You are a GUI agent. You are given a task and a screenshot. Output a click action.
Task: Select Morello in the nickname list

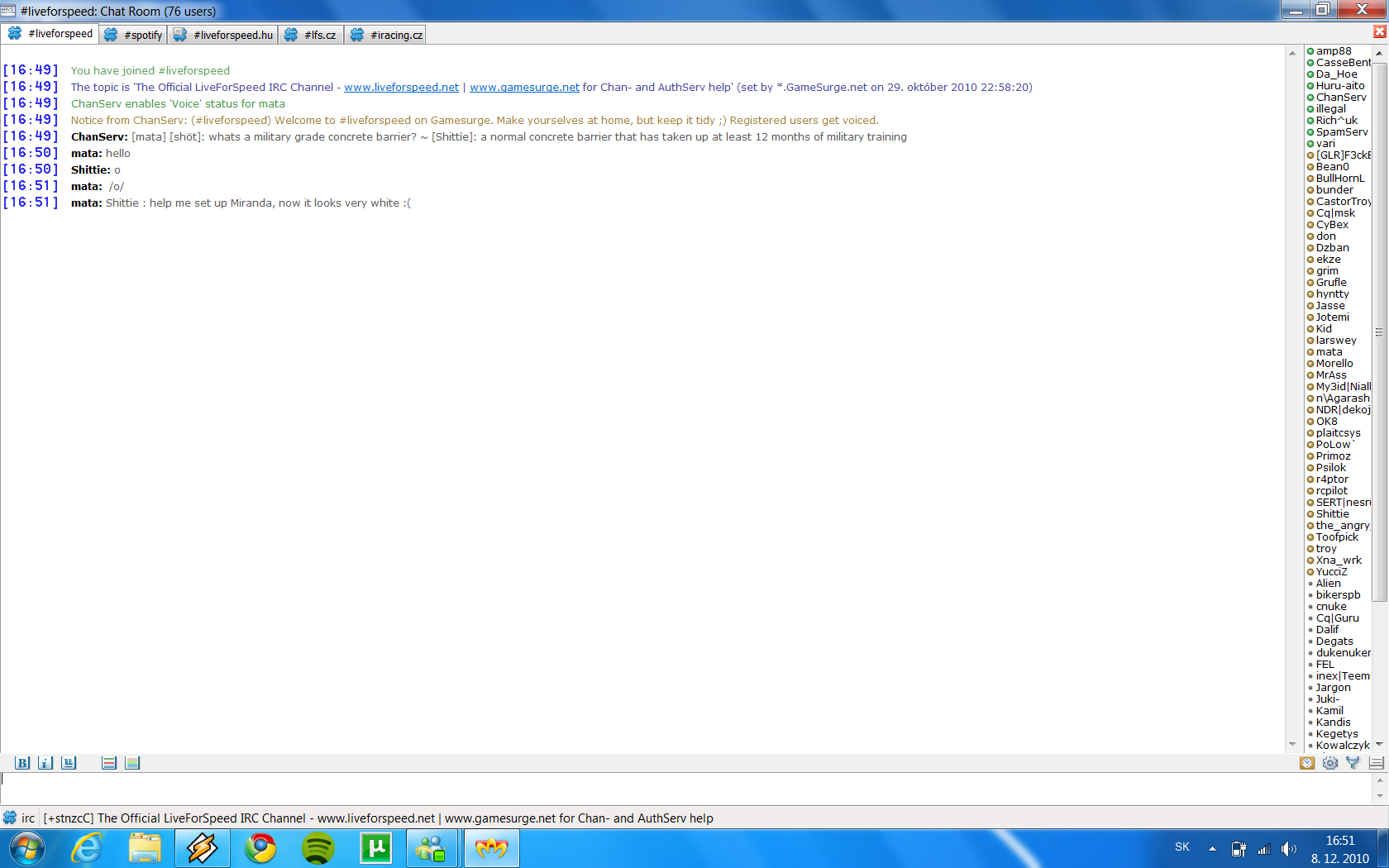coord(1336,364)
